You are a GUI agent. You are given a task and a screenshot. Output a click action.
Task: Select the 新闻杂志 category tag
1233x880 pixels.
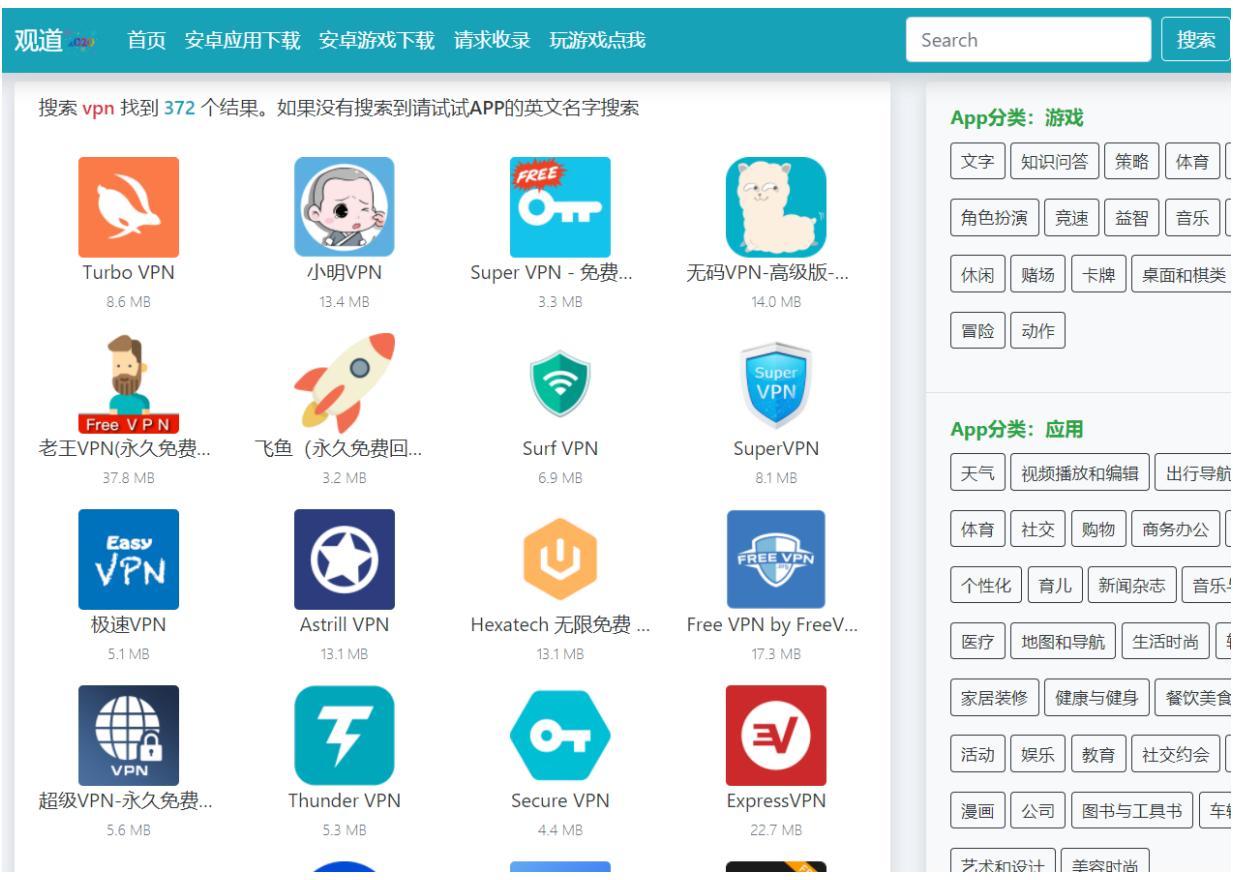1131,586
